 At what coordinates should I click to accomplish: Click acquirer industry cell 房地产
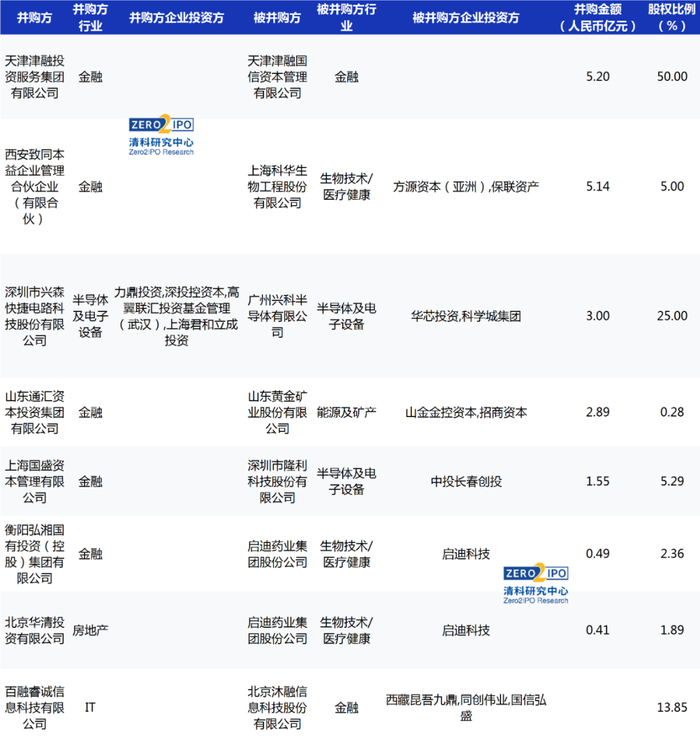90,630
